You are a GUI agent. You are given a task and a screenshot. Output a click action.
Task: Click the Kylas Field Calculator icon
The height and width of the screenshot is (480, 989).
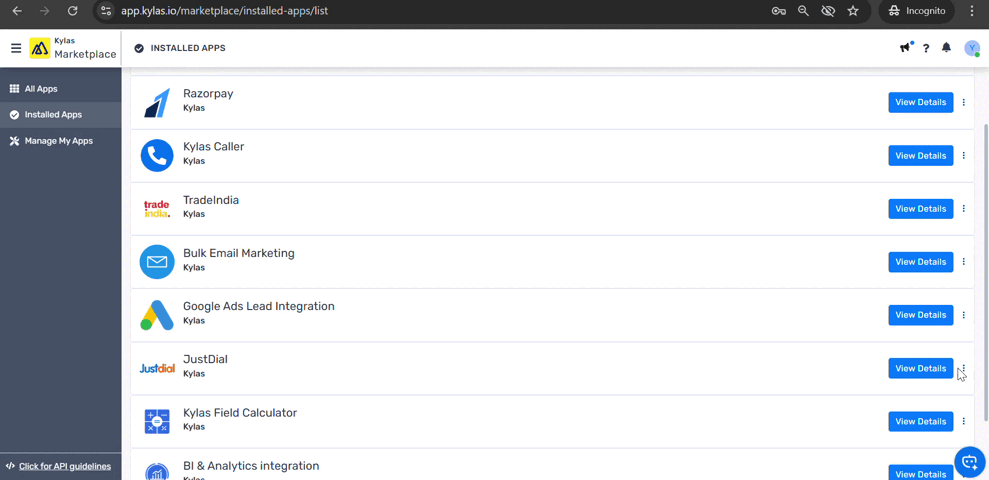[157, 421]
